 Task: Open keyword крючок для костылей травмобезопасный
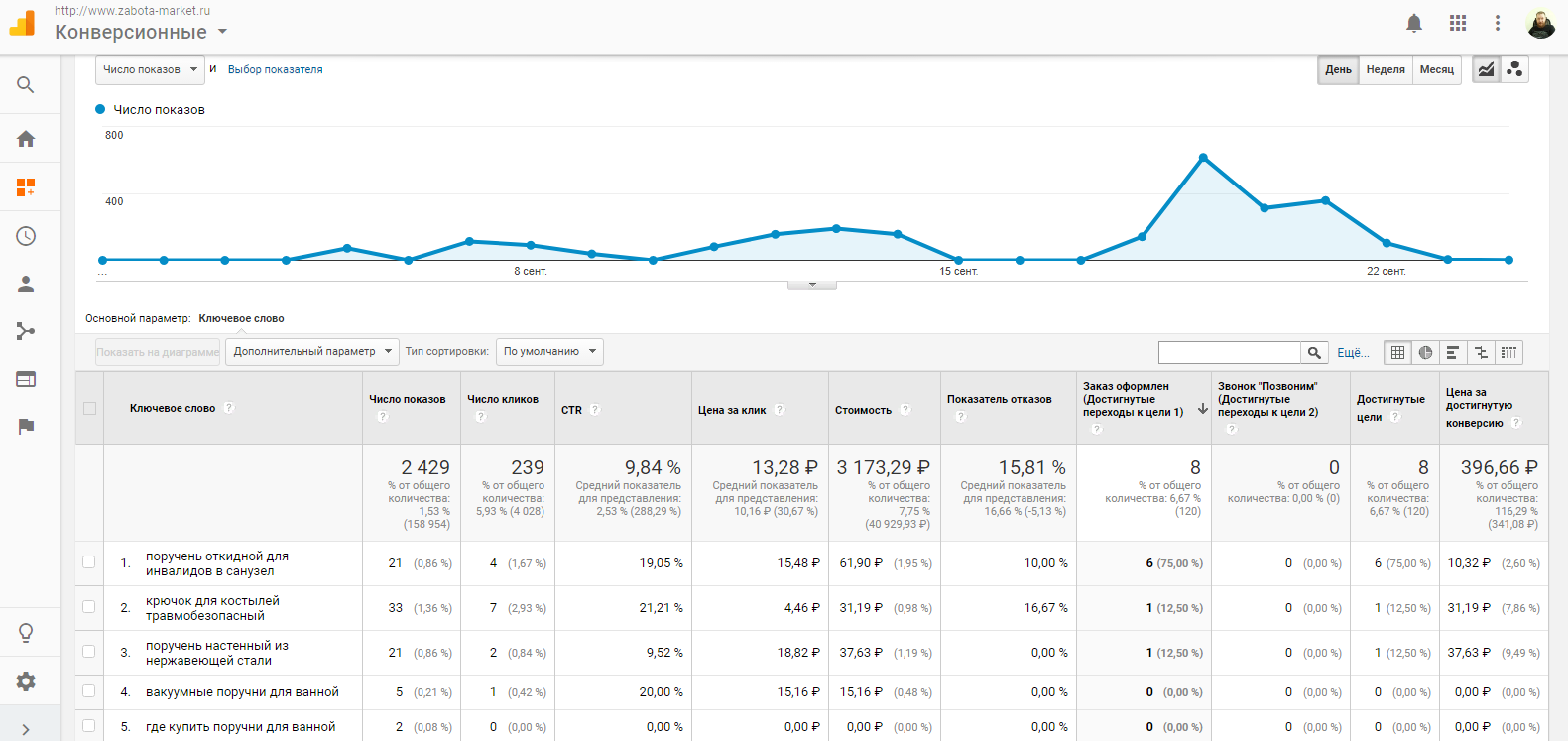point(212,608)
